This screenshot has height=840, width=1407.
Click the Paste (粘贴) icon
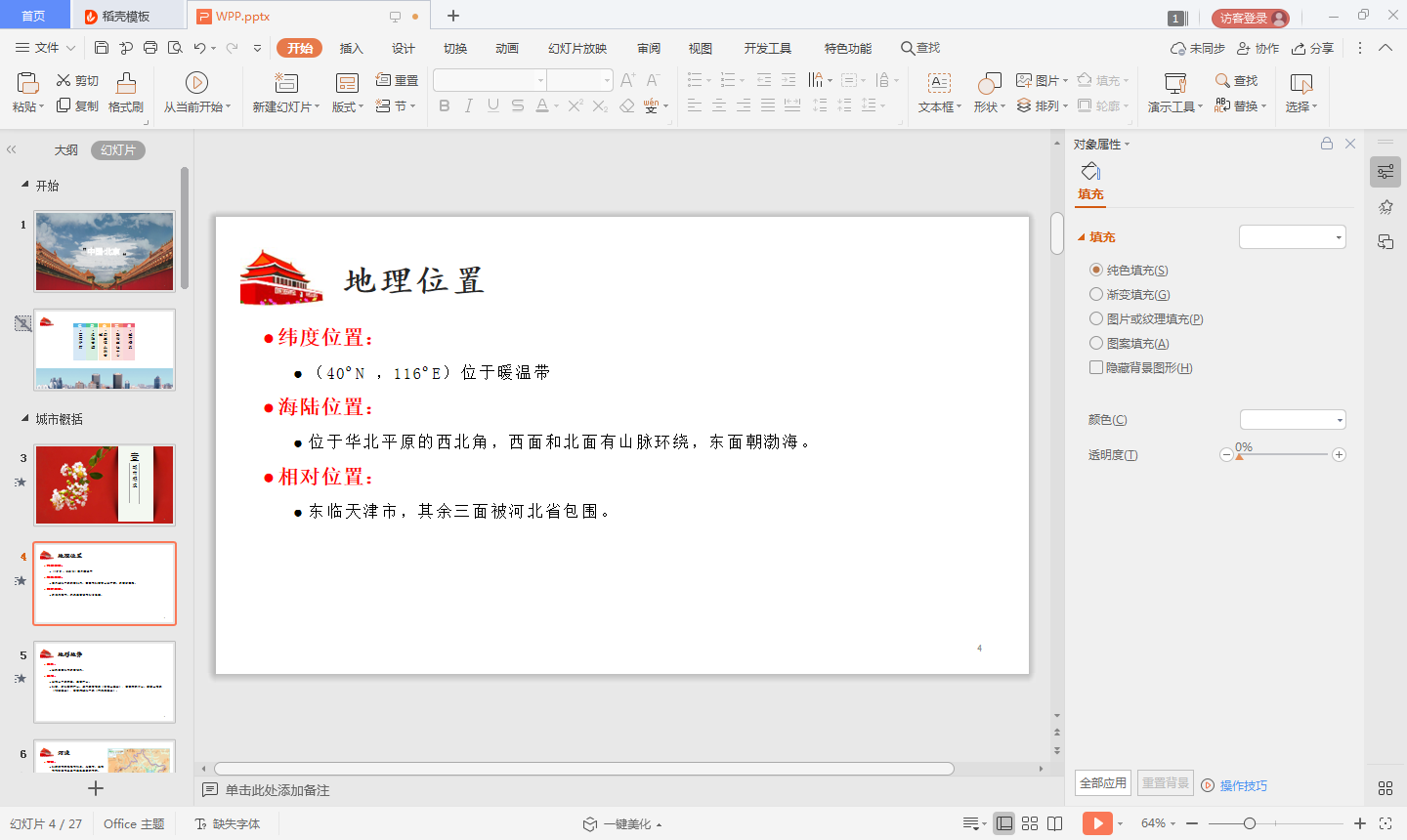click(x=27, y=83)
